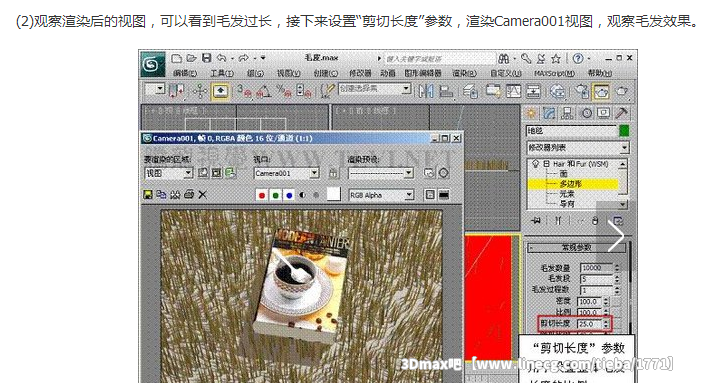
Task: Undo the last action in title bar
Action: [221, 58]
